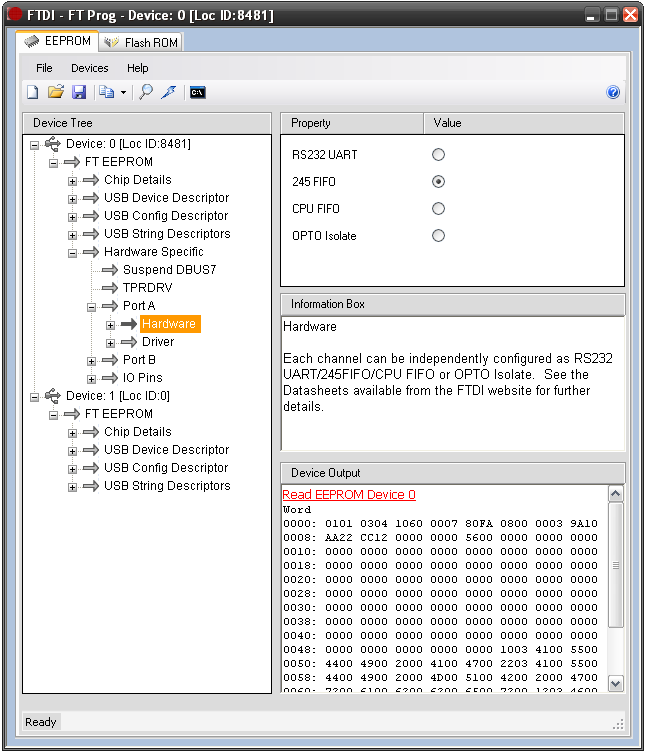
Task: Click the copy pages toolbar icon
Action: pyautogui.click(x=106, y=92)
